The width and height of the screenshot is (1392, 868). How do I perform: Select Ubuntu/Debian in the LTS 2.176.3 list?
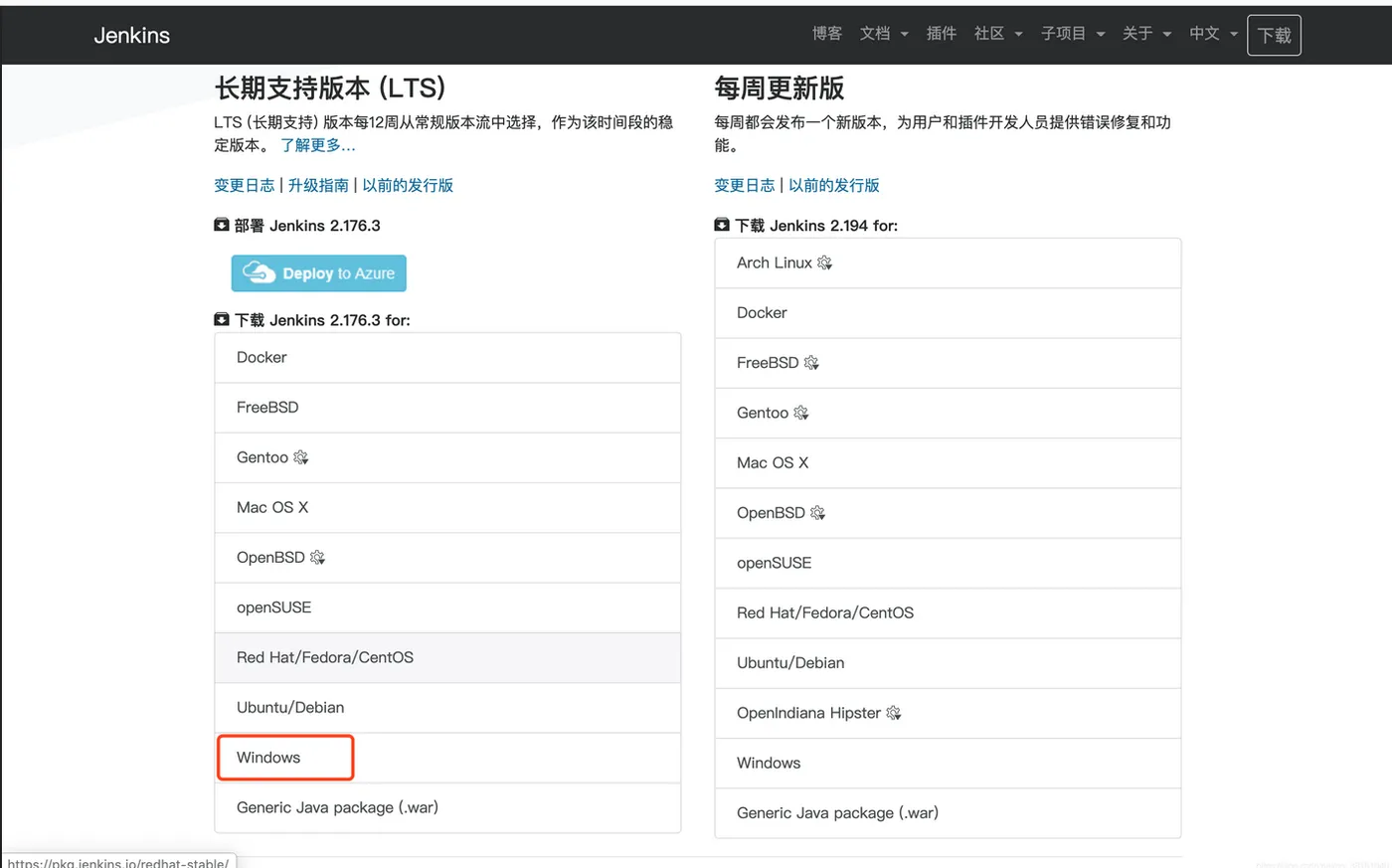(447, 708)
